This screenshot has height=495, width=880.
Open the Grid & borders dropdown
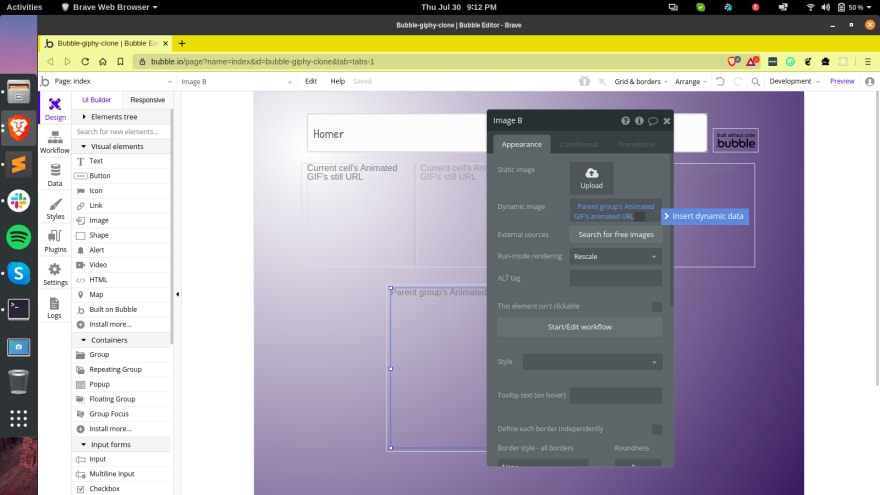tap(641, 81)
